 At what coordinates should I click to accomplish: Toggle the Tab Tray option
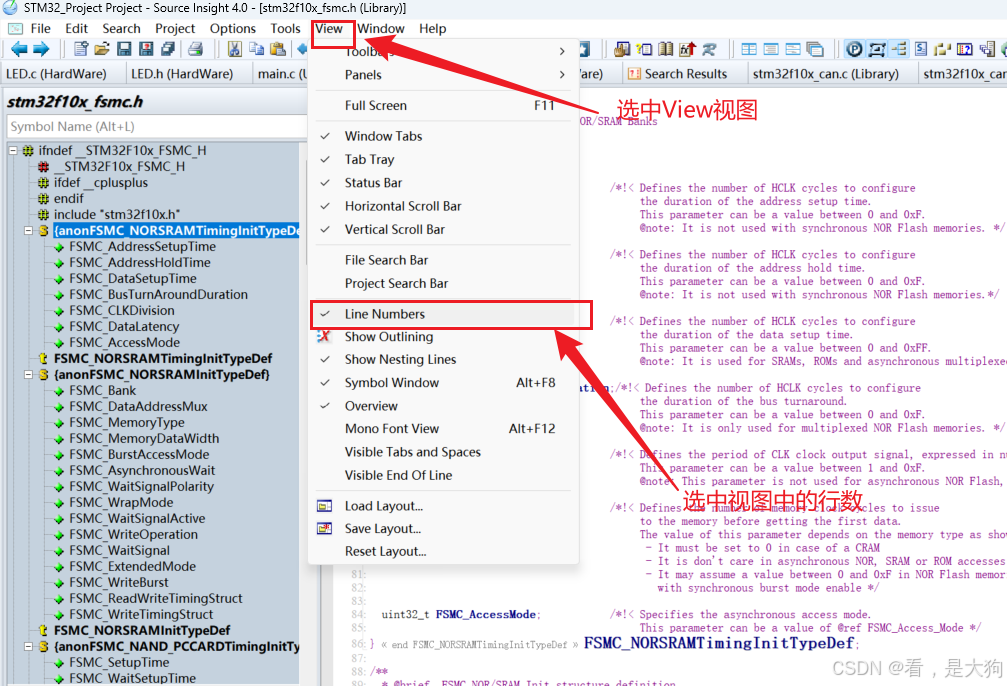coord(444,159)
